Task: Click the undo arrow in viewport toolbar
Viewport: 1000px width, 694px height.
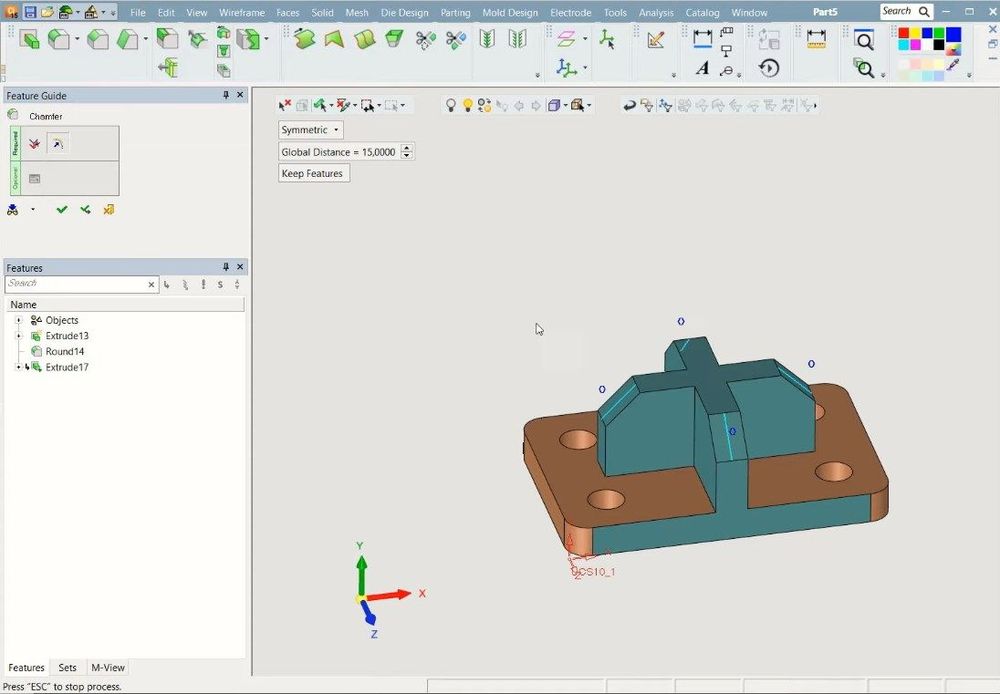Action: (629, 105)
